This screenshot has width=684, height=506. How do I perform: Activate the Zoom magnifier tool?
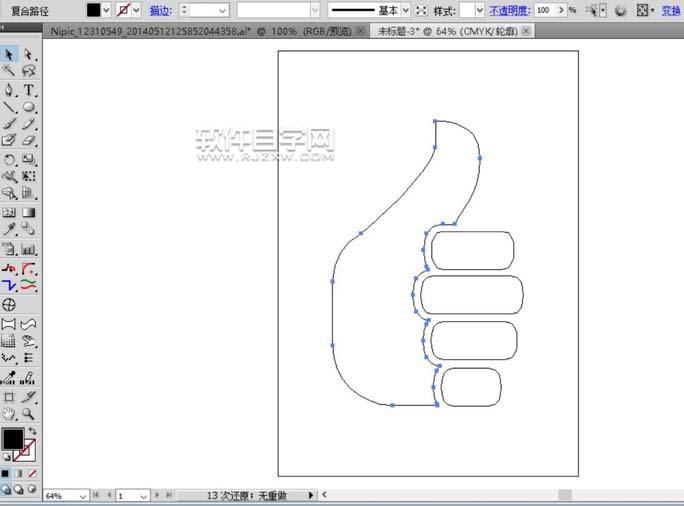[29, 413]
